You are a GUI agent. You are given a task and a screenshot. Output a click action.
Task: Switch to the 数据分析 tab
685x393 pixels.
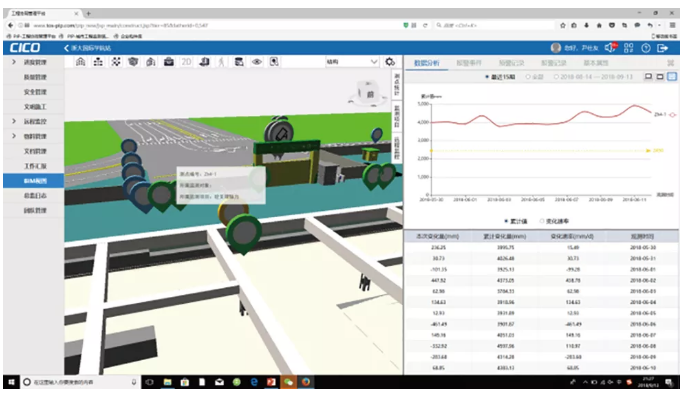[x=426, y=63]
